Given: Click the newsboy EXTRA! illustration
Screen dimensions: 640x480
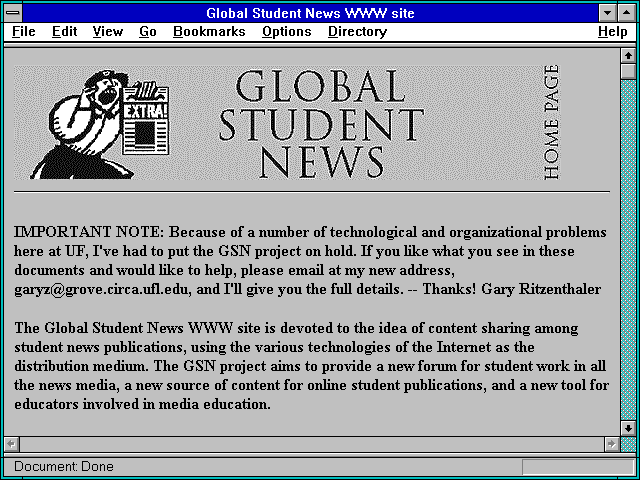Looking at the screenshot, I should (x=100, y=124).
